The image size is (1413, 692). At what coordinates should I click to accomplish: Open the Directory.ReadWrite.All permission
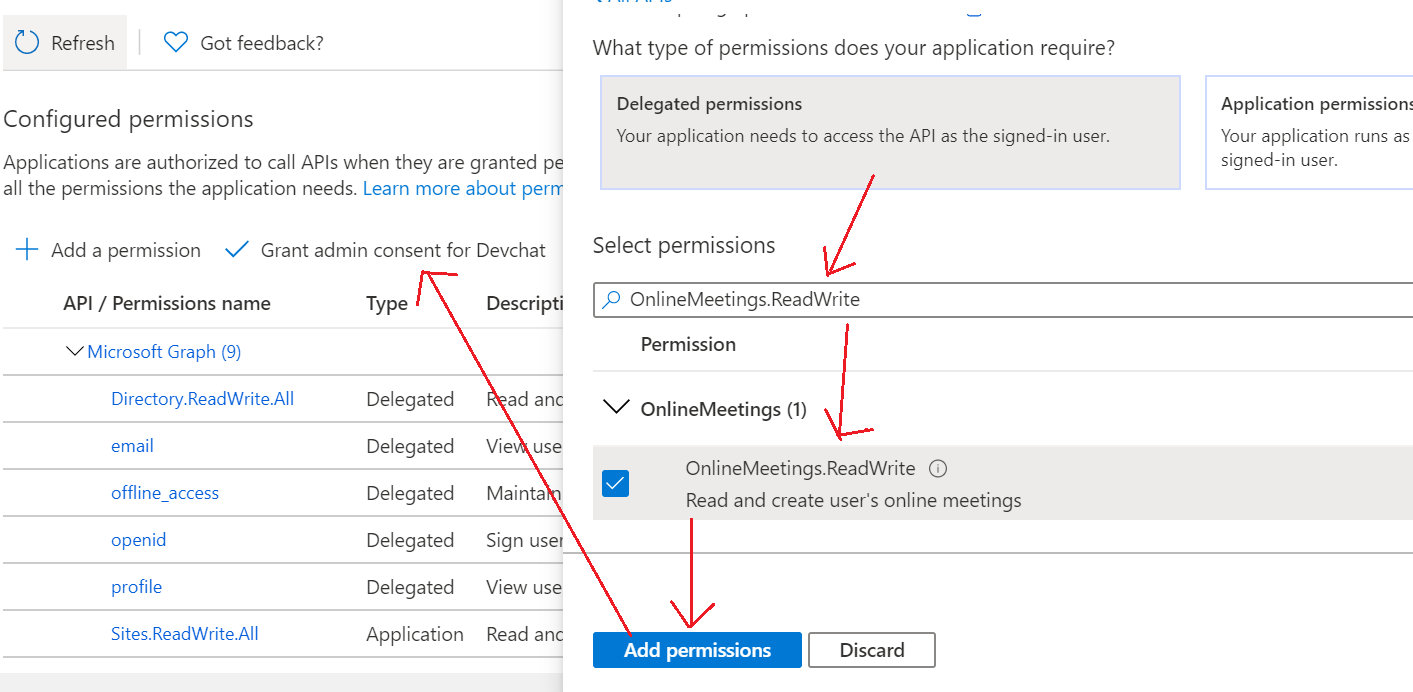click(x=202, y=399)
